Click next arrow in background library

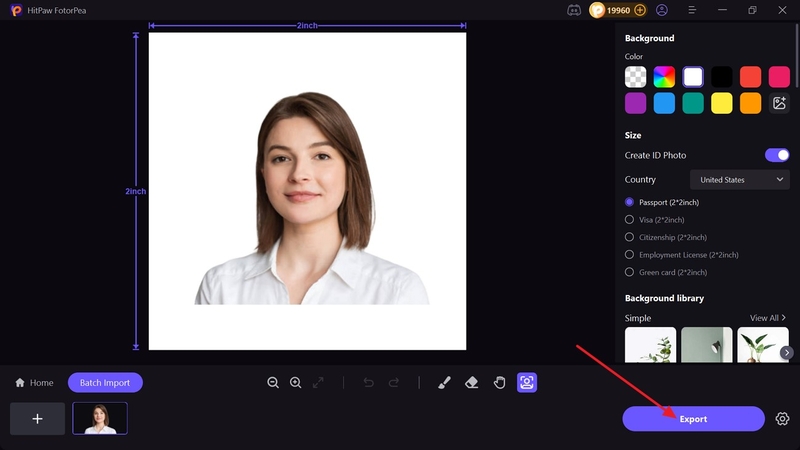(x=787, y=353)
